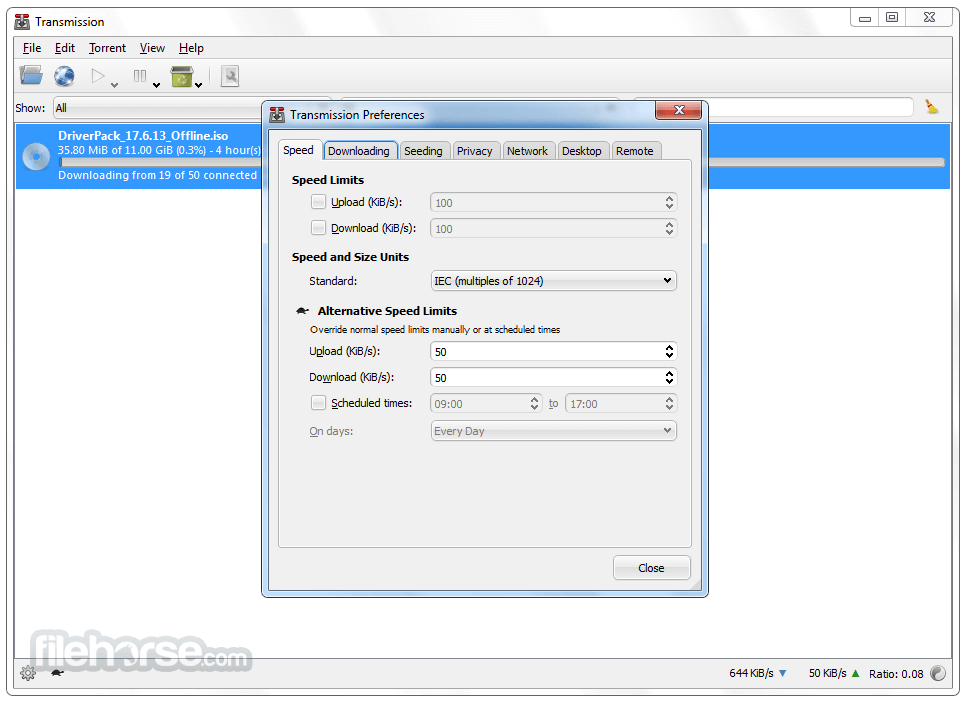Click the Transmission Preferences title icon
Viewport: 966px width, 702px height.
coord(277,115)
